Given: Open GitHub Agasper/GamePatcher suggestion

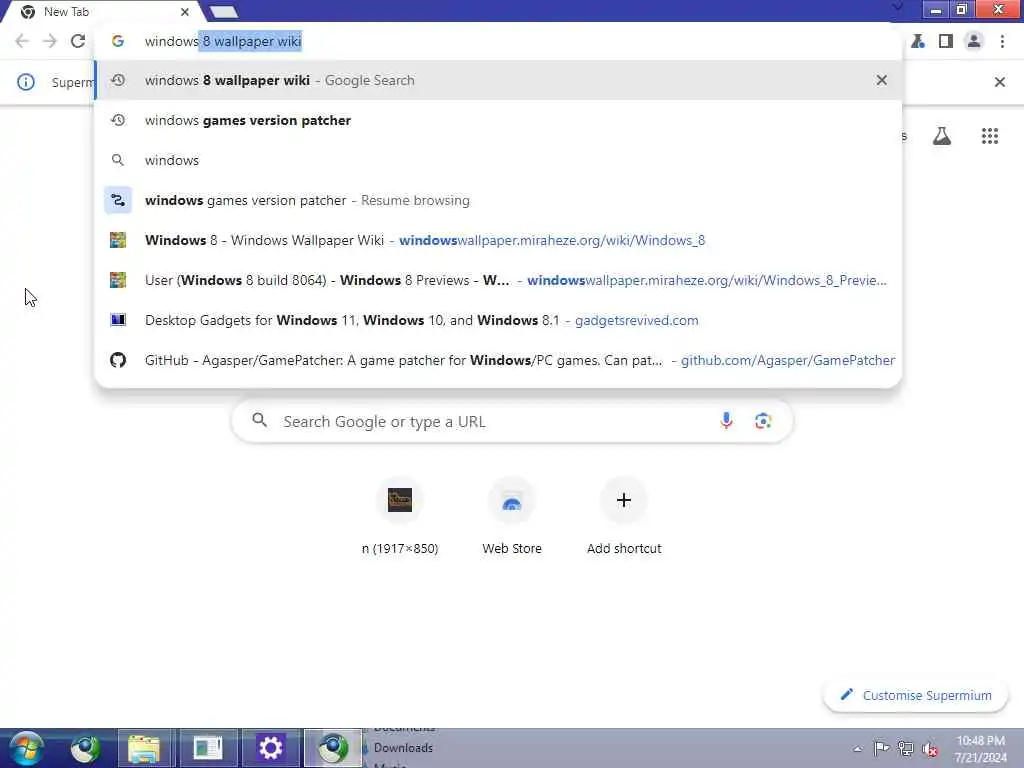Looking at the screenshot, I should (x=498, y=360).
